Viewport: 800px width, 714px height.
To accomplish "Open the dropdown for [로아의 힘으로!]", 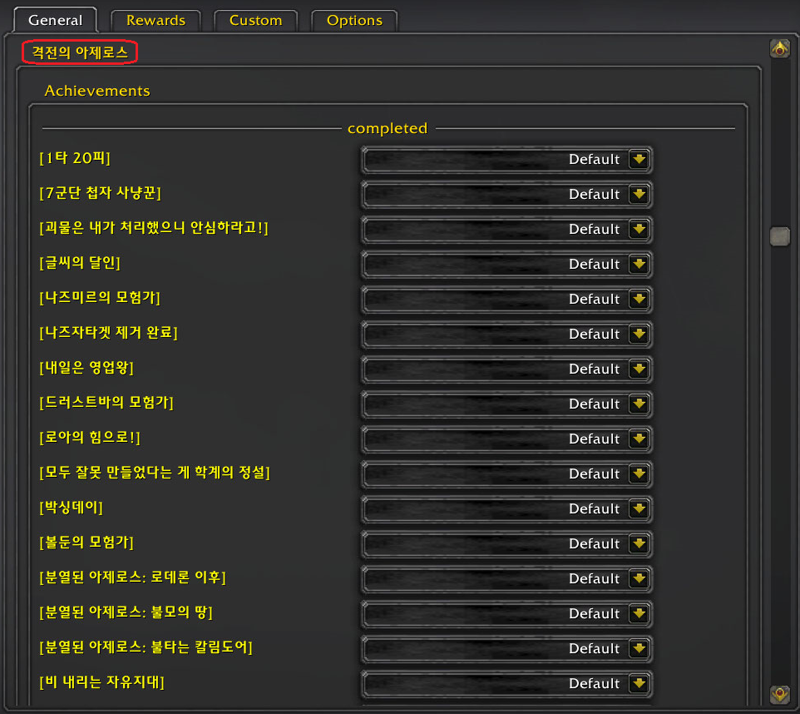I will point(507,439).
